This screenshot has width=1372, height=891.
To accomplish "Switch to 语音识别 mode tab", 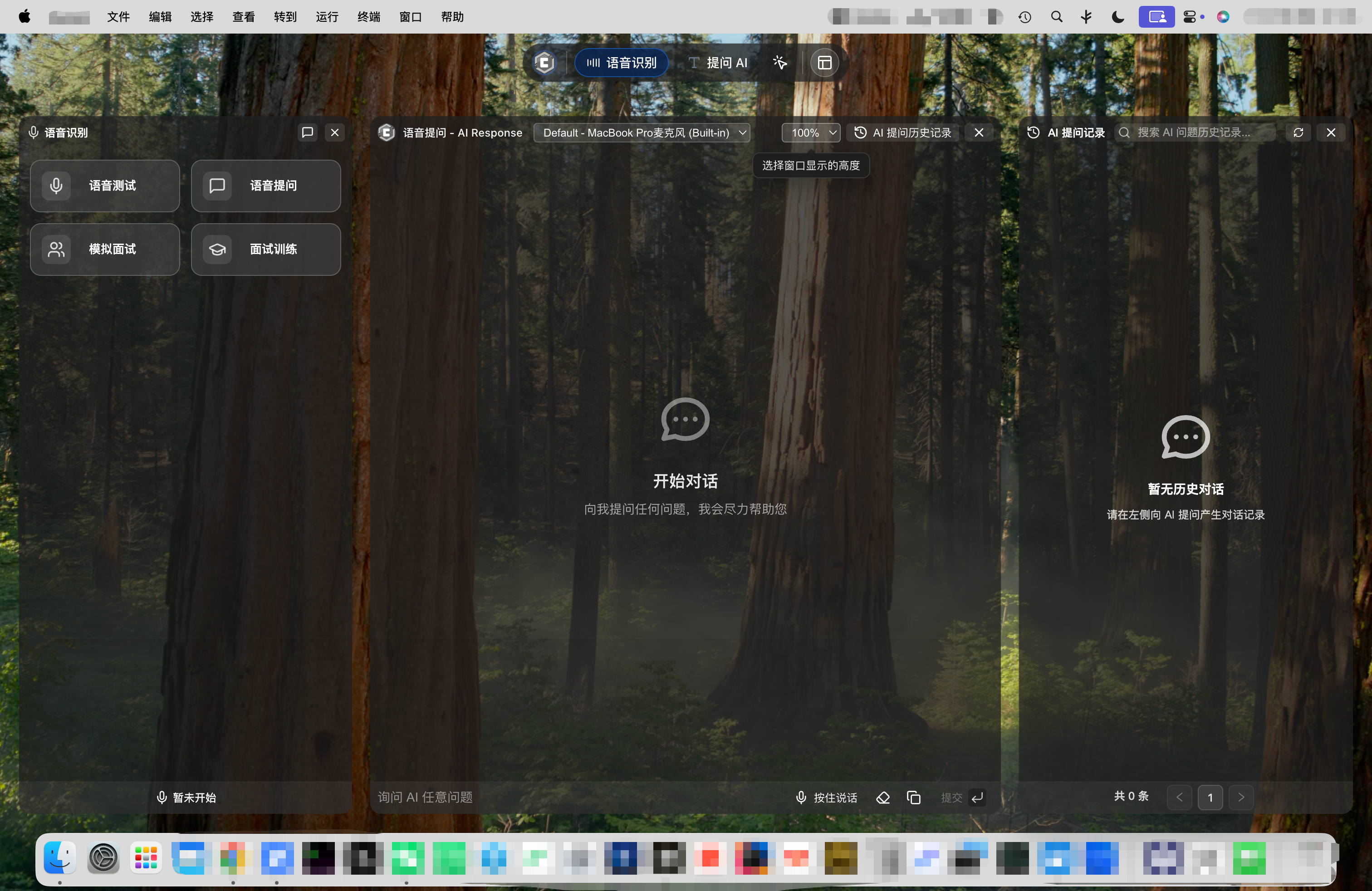I will click(x=622, y=62).
